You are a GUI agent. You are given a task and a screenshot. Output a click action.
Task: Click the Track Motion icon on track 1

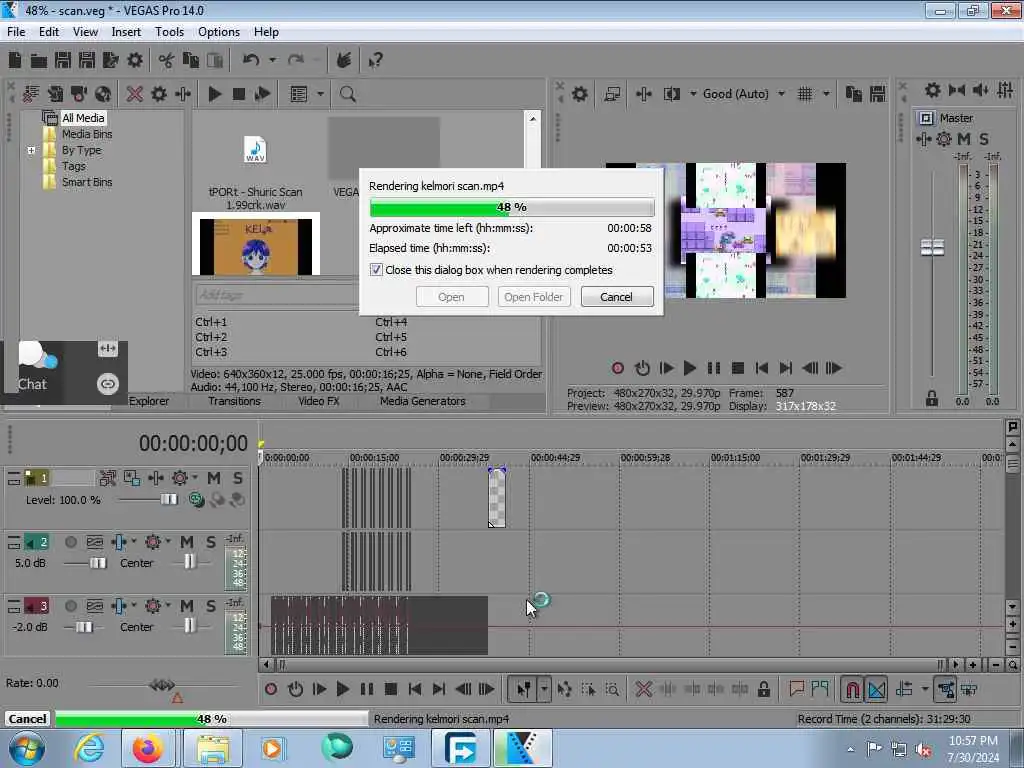click(108, 478)
